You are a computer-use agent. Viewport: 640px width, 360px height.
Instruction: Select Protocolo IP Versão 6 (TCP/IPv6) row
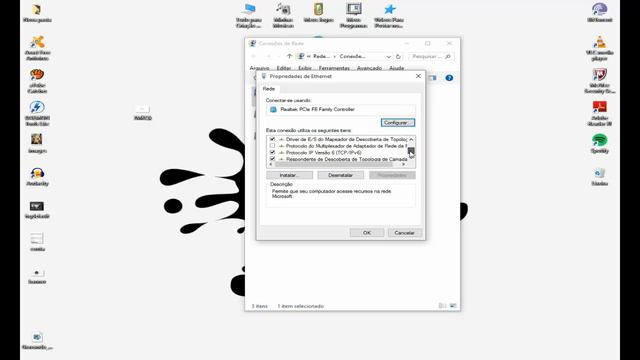tap(337, 152)
